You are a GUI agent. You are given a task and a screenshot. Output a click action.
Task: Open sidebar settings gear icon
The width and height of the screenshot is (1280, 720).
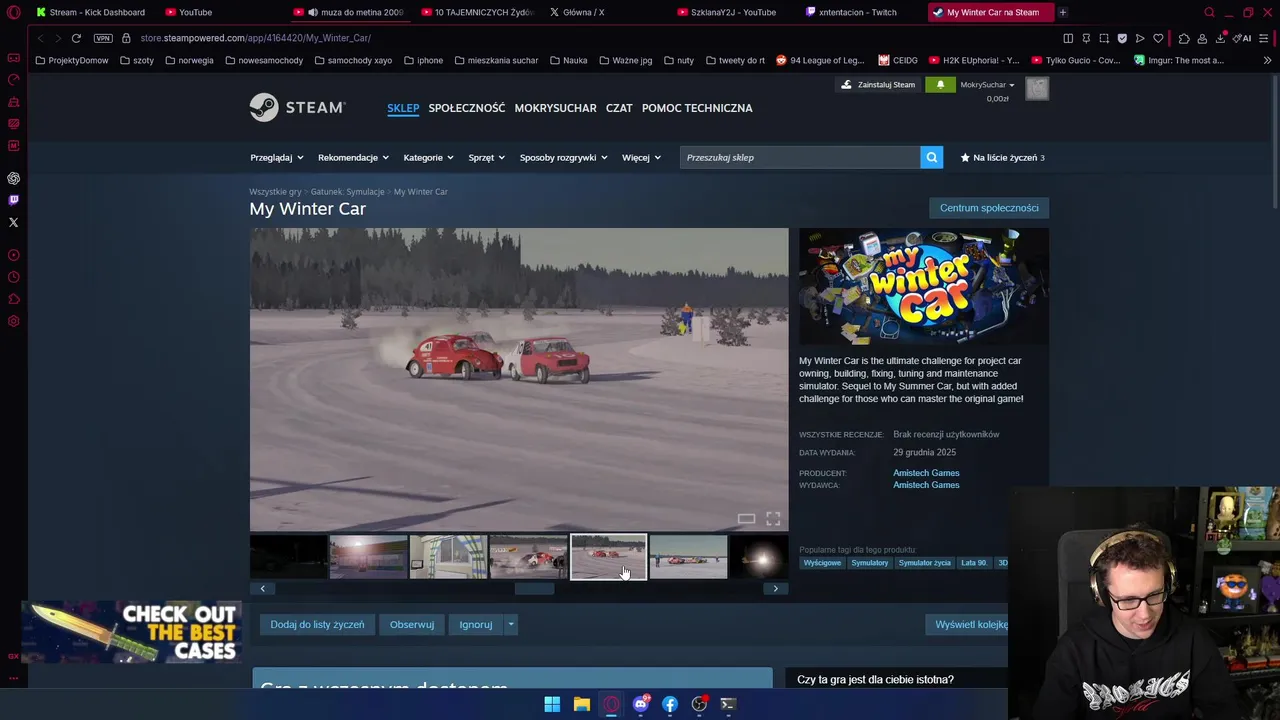(13, 321)
